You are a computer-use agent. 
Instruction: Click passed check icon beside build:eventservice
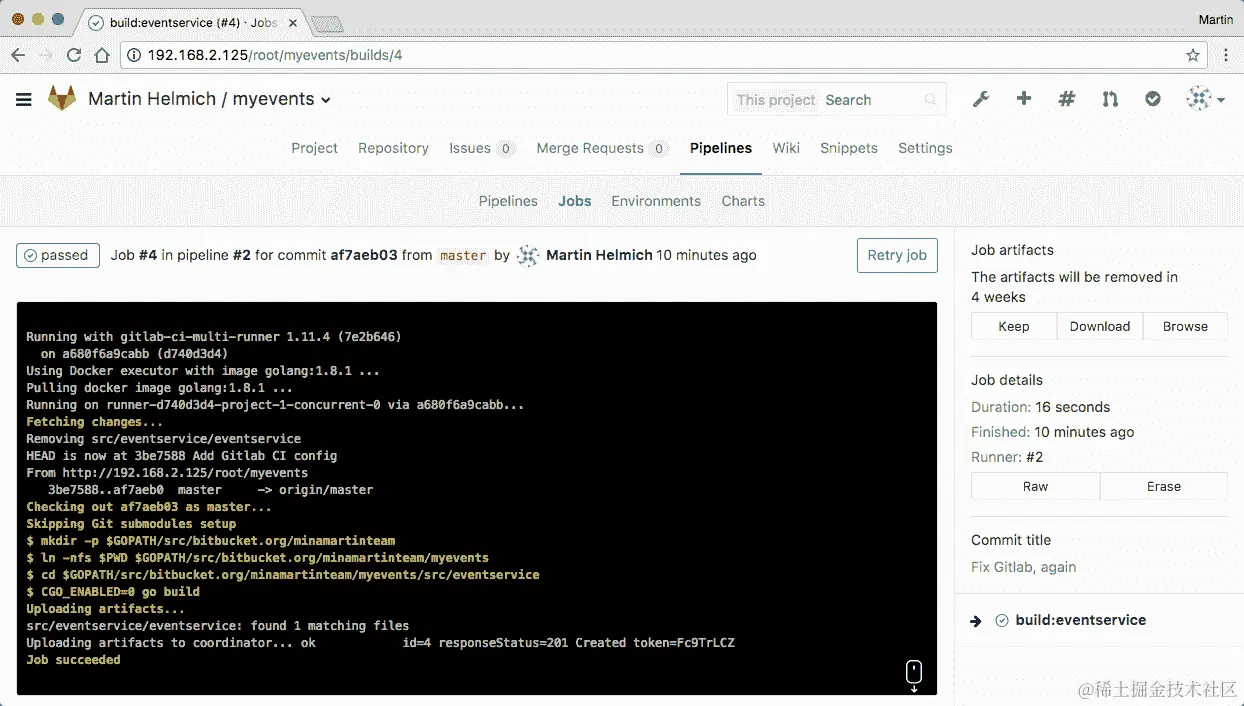pyautogui.click(x=1002, y=621)
